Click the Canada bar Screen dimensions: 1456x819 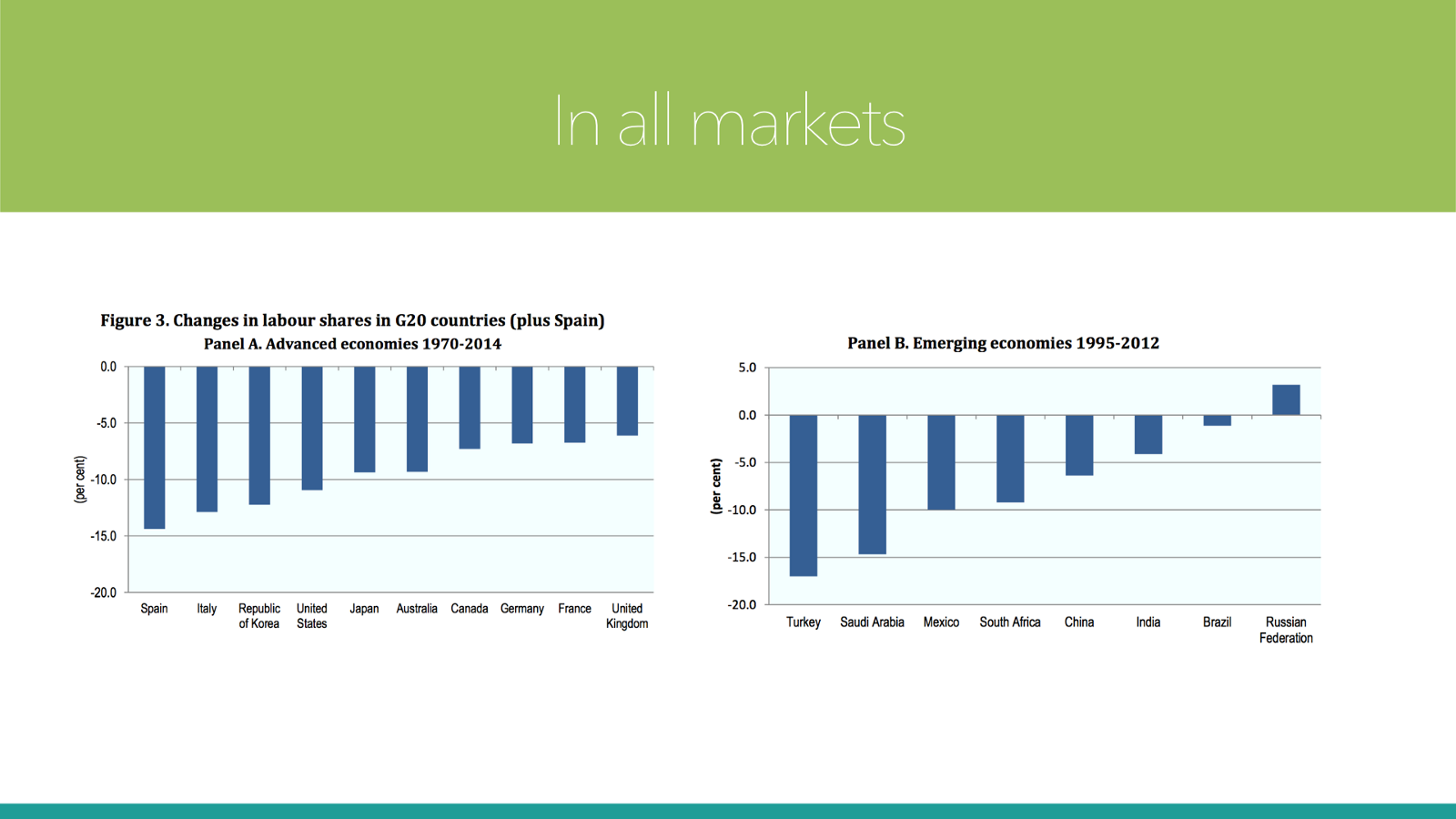point(470,408)
